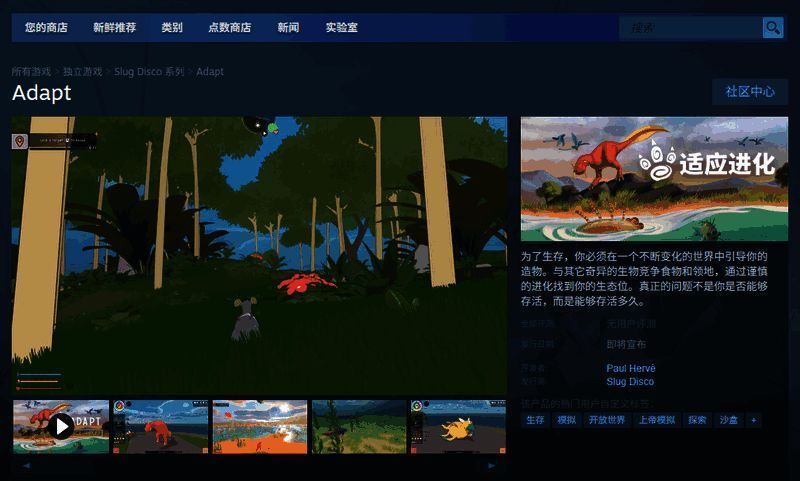The image size is (800, 481).
Task: Click Slug Disco 系列 breadcrumb
Action: (x=149, y=72)
